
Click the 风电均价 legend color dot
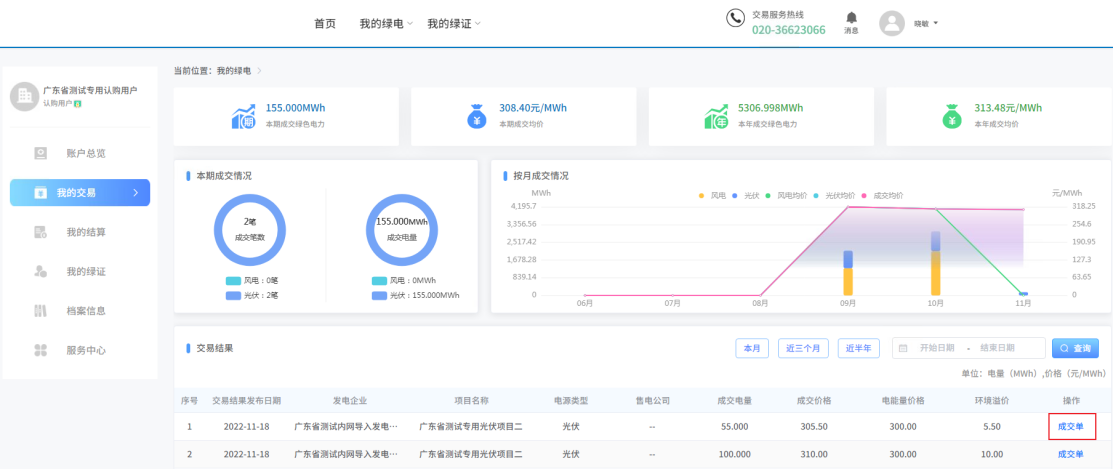click(x=769, y=196)
